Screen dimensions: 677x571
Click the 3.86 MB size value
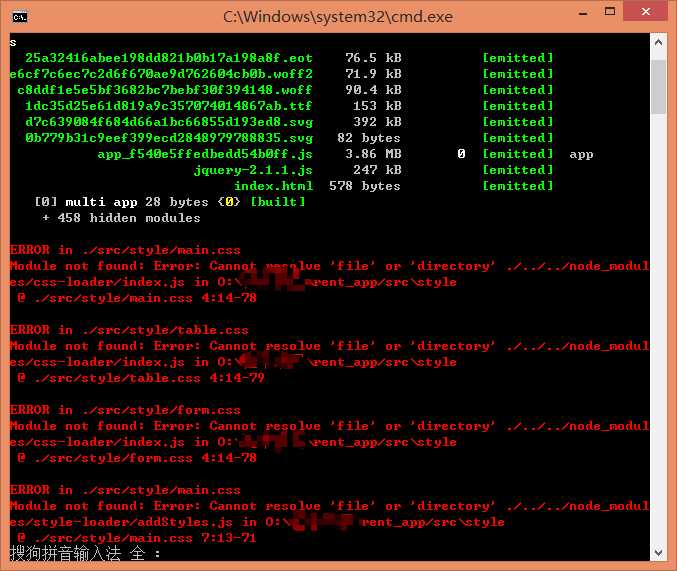point(373,154)
